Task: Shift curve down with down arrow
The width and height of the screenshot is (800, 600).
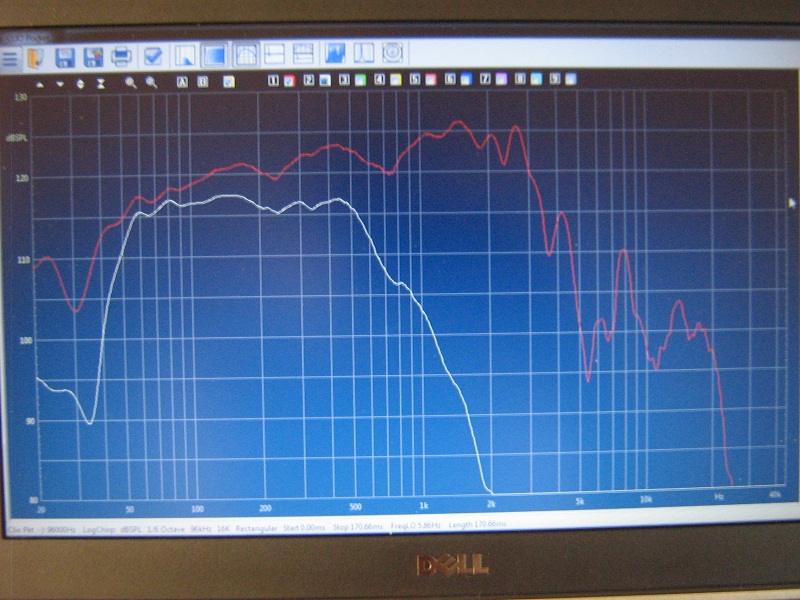Action: coord(60,84)
